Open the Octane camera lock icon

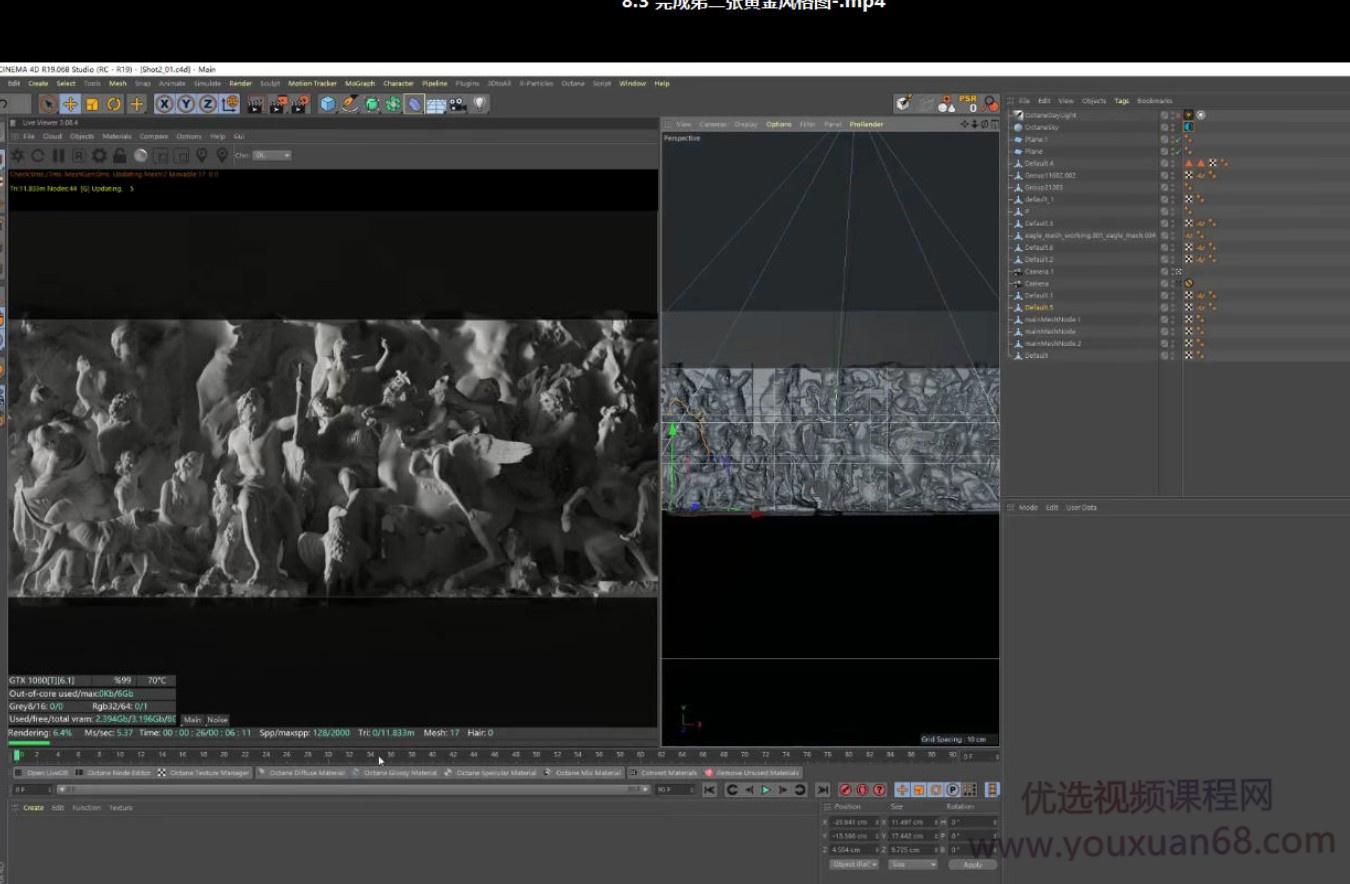point(119,155)
